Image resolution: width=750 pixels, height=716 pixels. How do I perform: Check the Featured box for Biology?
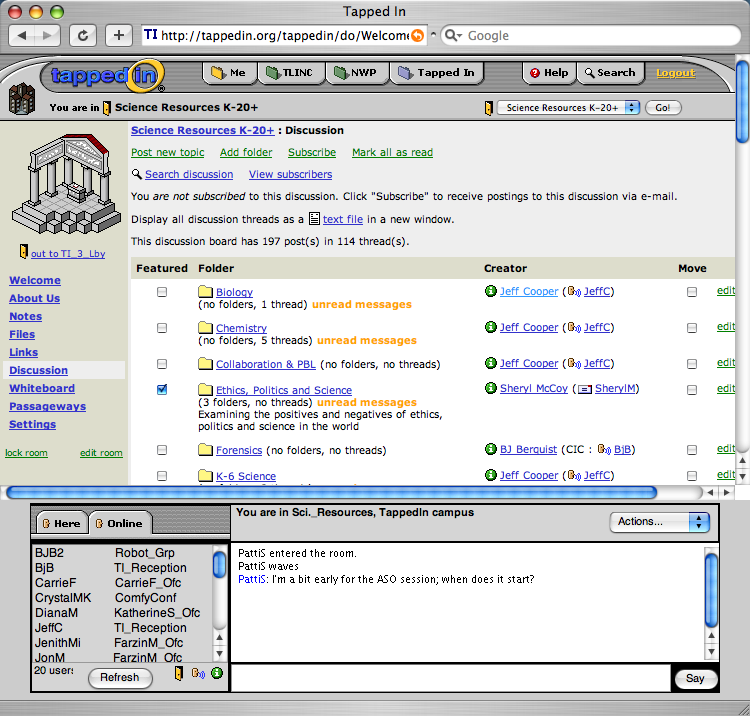(x=162, y=292)
